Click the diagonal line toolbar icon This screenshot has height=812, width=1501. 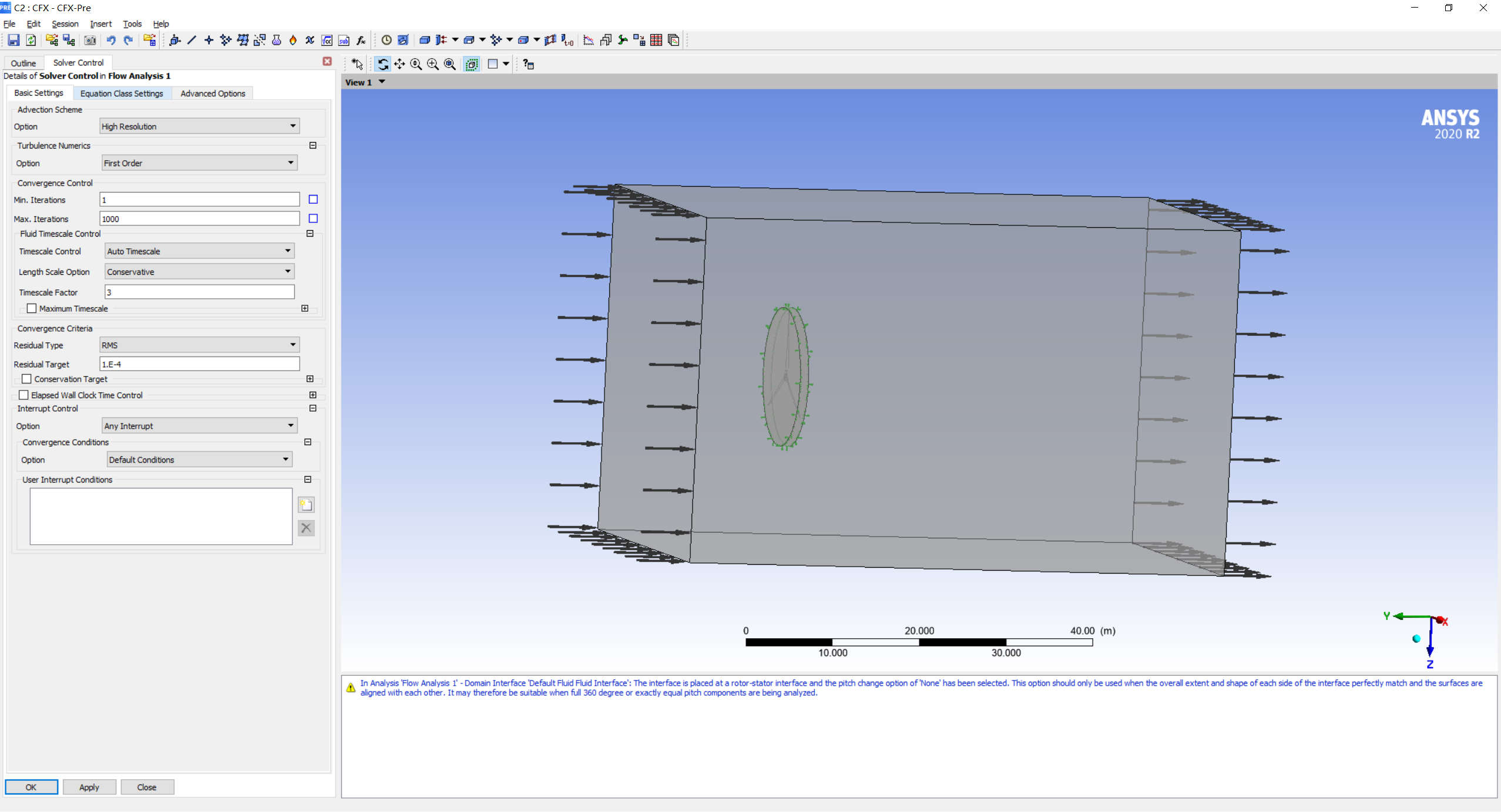pyautogui.click(x=192, y=40)
